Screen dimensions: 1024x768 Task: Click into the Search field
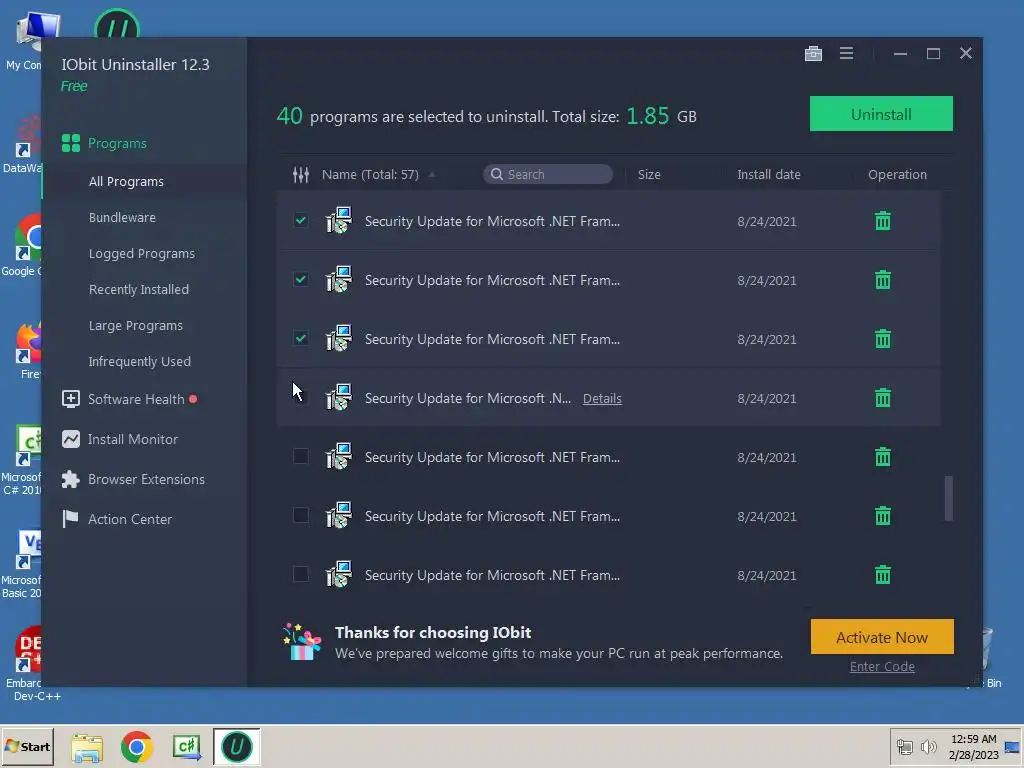pyautogui.click(x=548, y=174)
